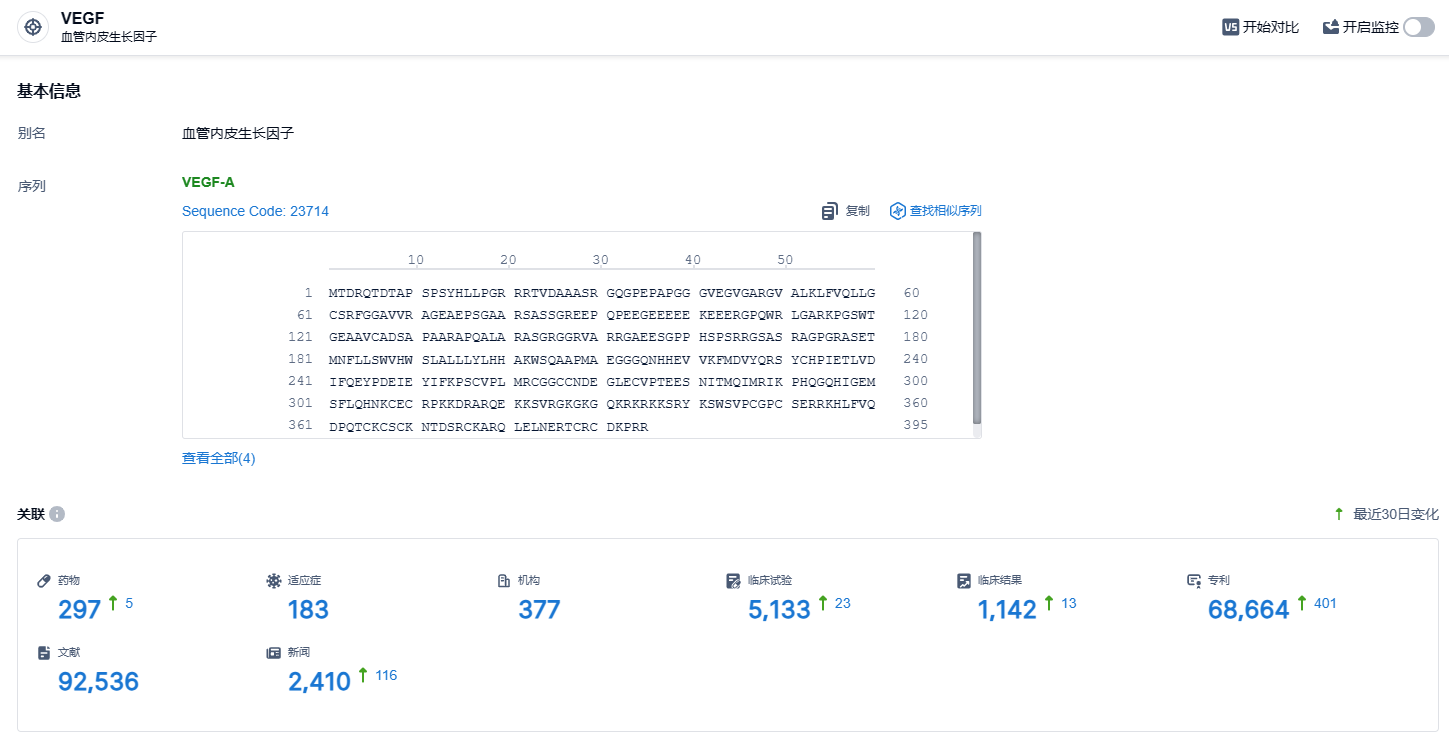Open the 92,536 literature count
This screenshot has width=1449, height=740.
98,681
